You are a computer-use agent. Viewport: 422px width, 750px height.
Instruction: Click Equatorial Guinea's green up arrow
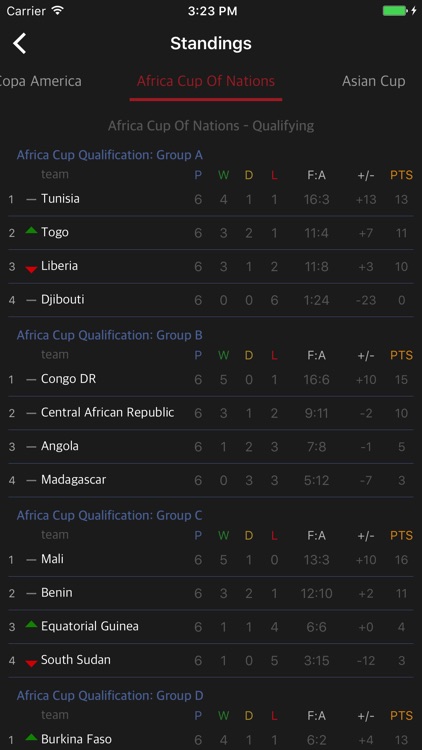click(x=31, y=624)
